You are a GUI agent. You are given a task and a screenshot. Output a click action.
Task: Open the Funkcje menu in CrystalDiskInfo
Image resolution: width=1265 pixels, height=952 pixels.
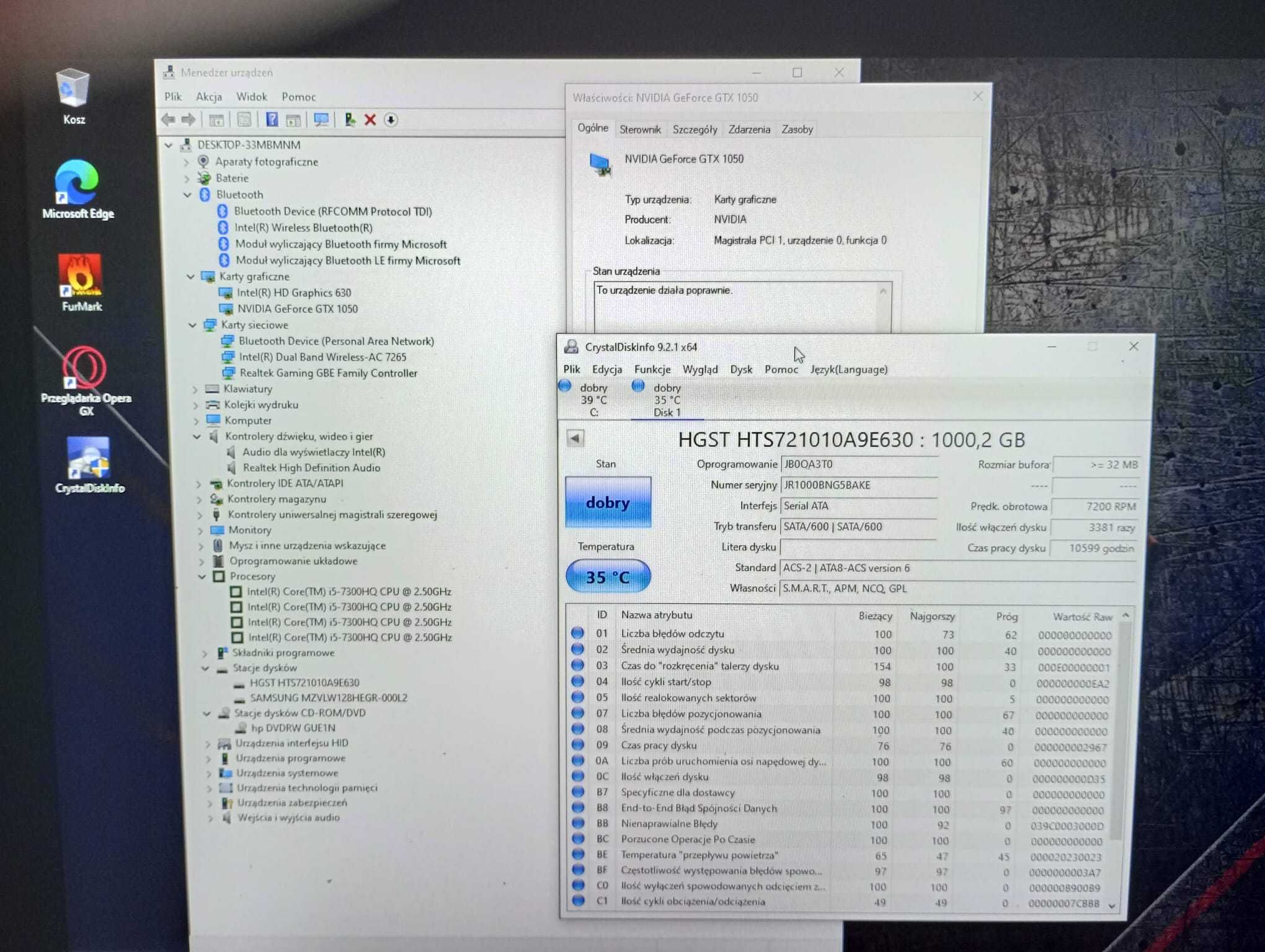pyautogui.click(x=652, y=369)
